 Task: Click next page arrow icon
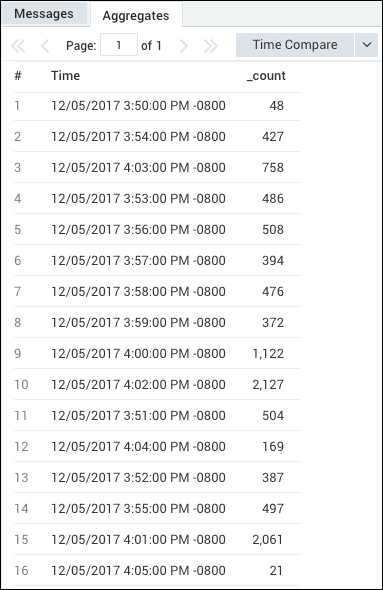point(184,46)
